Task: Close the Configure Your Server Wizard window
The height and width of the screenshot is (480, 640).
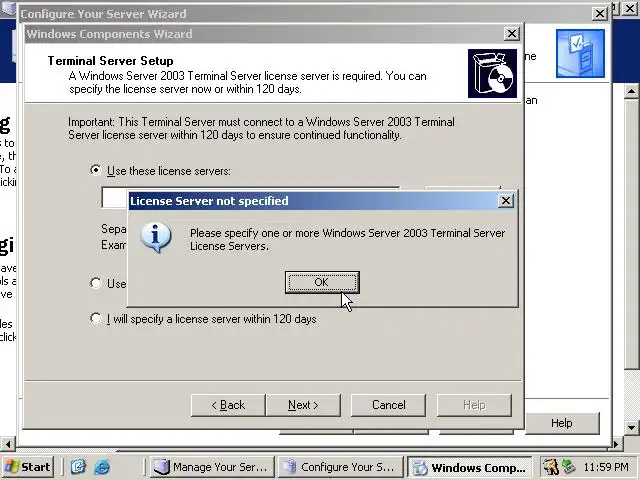Action: (600, 13)
